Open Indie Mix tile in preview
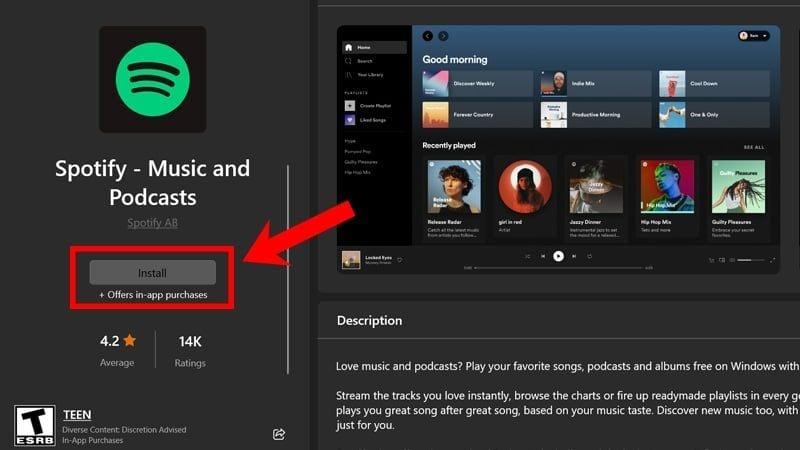Screen dimensions: 800x450 tap(596, 84)
